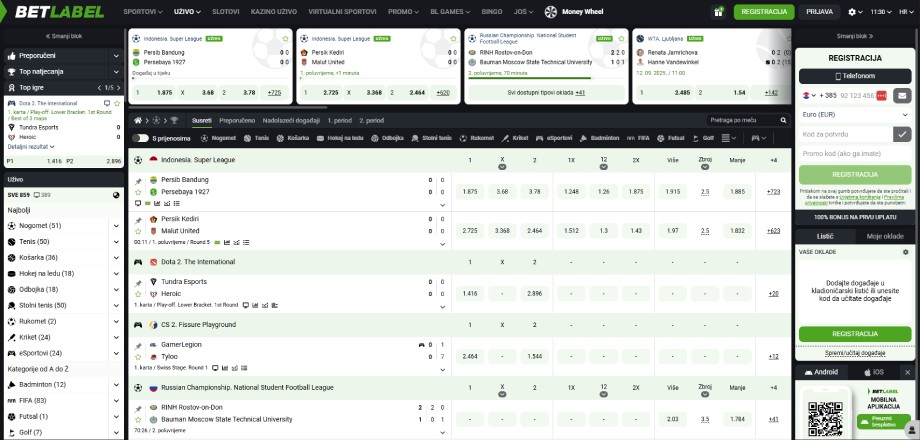The width and height of the screenshot is (920, 440).
Task: Filter by Golf in sport bar
Action: coord(703,138)
